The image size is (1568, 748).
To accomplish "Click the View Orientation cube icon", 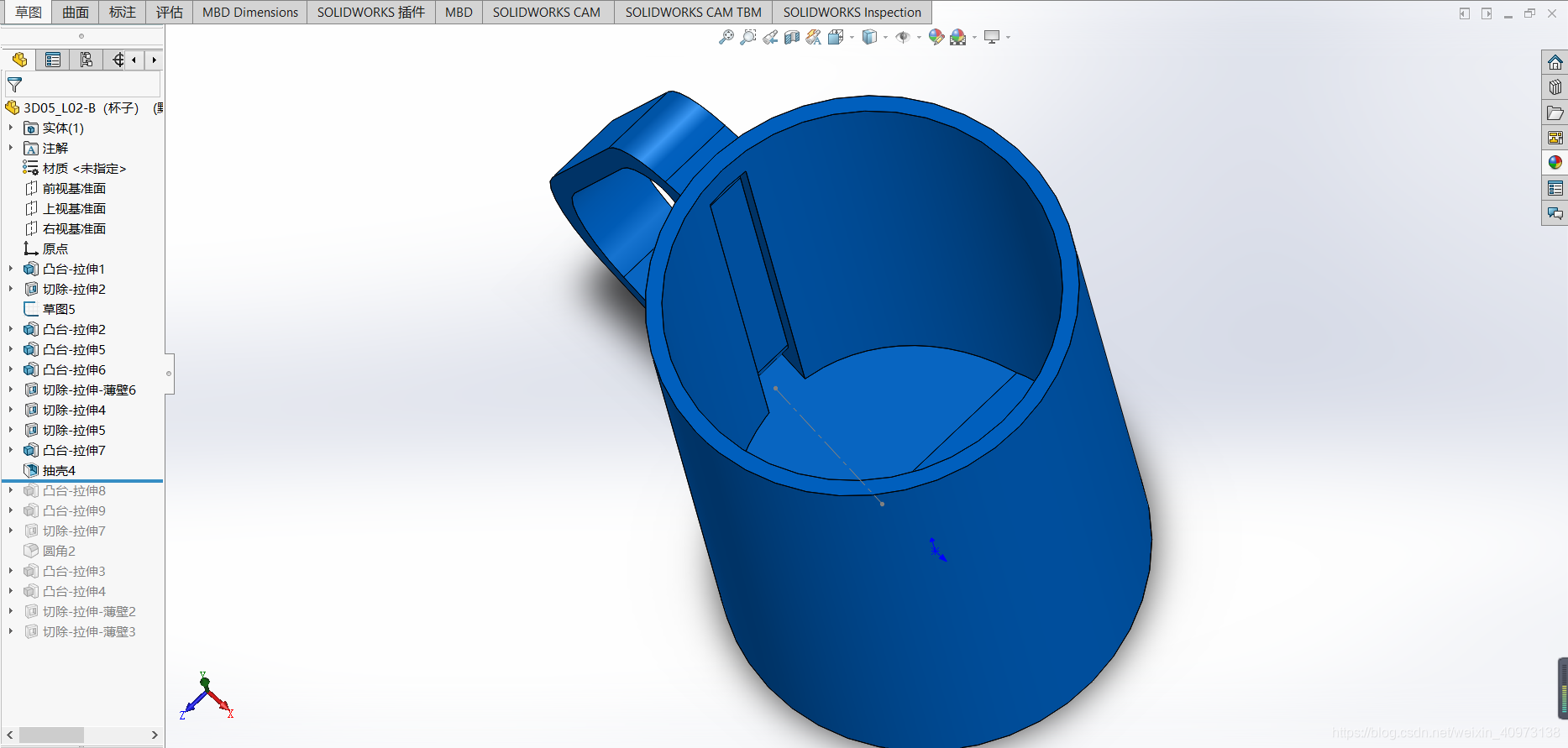I will coord(836,37).
